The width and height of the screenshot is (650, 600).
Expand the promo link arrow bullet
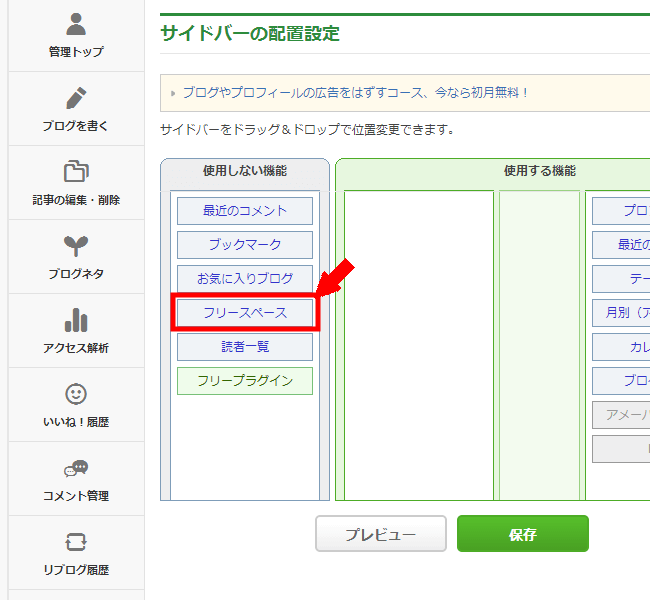point(173,93)
